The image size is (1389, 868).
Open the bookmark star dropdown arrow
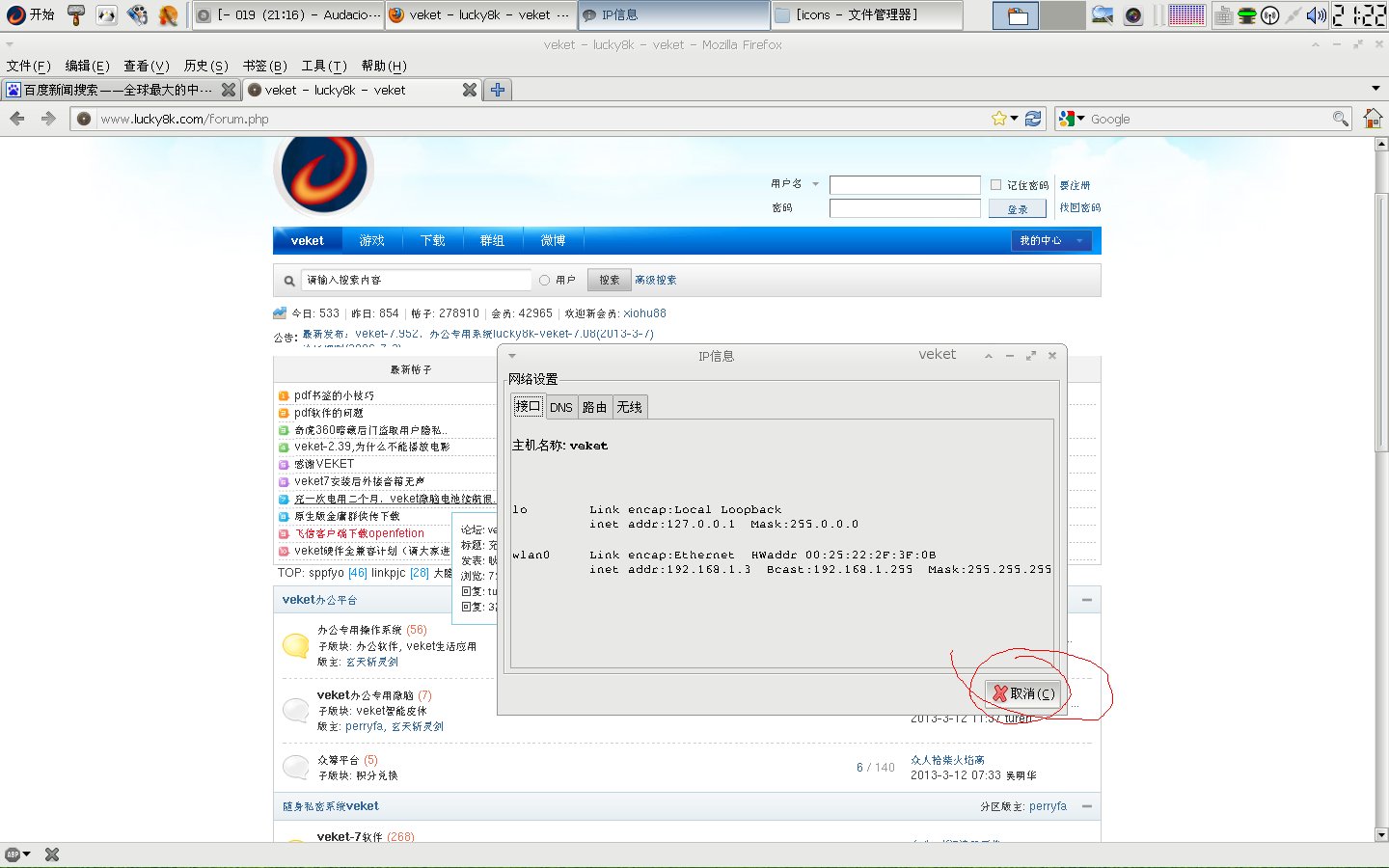1014,119
